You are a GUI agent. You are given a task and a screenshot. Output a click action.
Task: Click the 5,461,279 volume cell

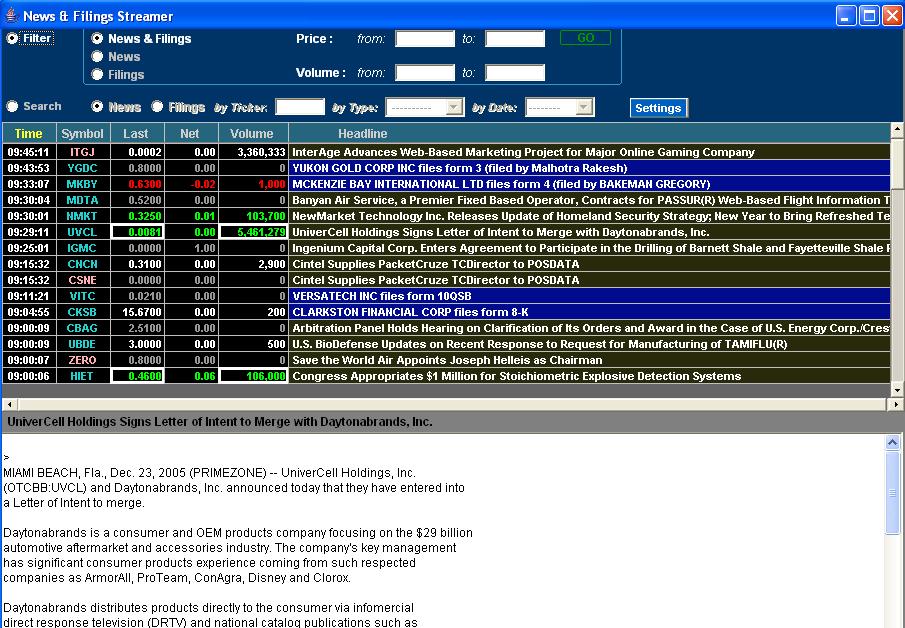[x=253, y=232]
